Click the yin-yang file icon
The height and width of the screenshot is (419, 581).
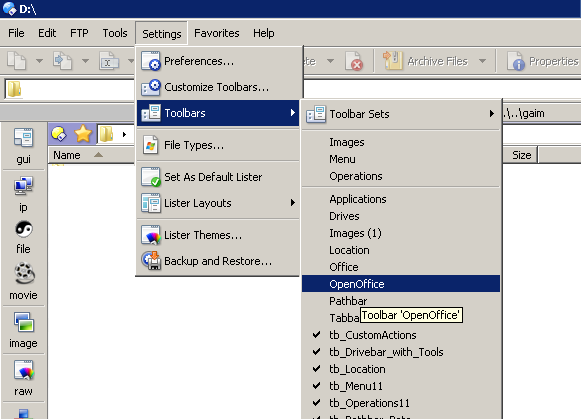pyautogui.click(x=24, y=229)
